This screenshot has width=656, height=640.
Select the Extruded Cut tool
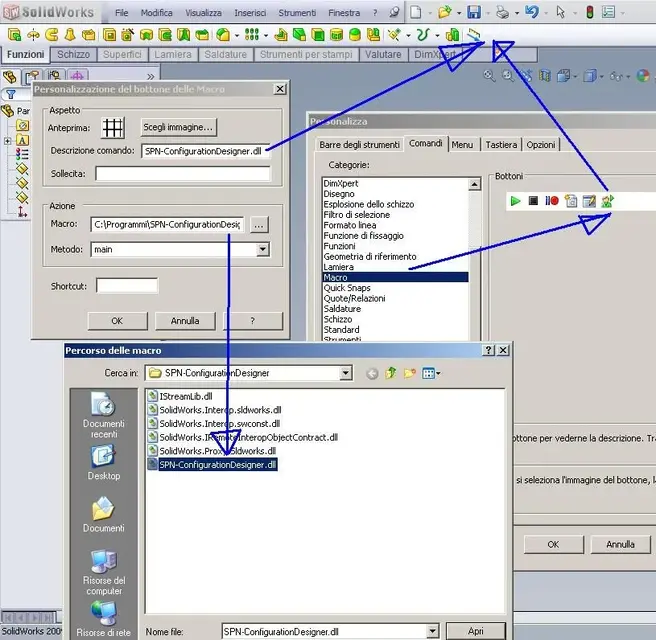(110, 35)
